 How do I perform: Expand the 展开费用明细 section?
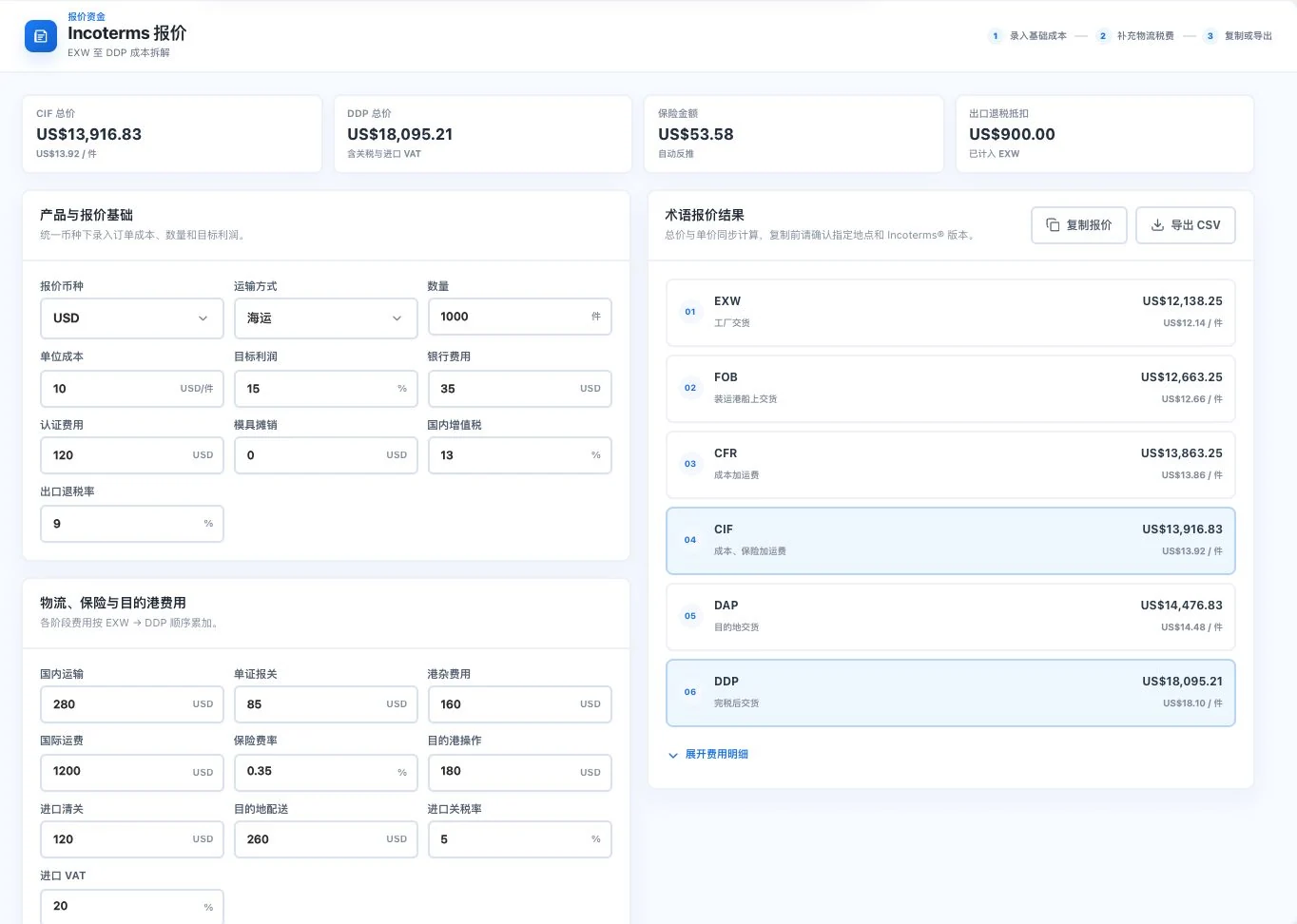pos(707,755)
